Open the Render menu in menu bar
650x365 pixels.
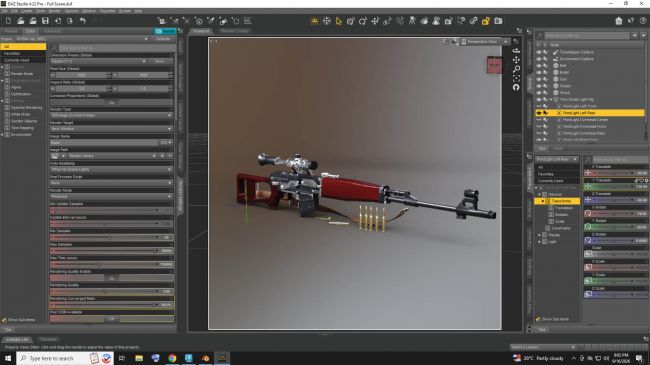click(x=54, y=11)
